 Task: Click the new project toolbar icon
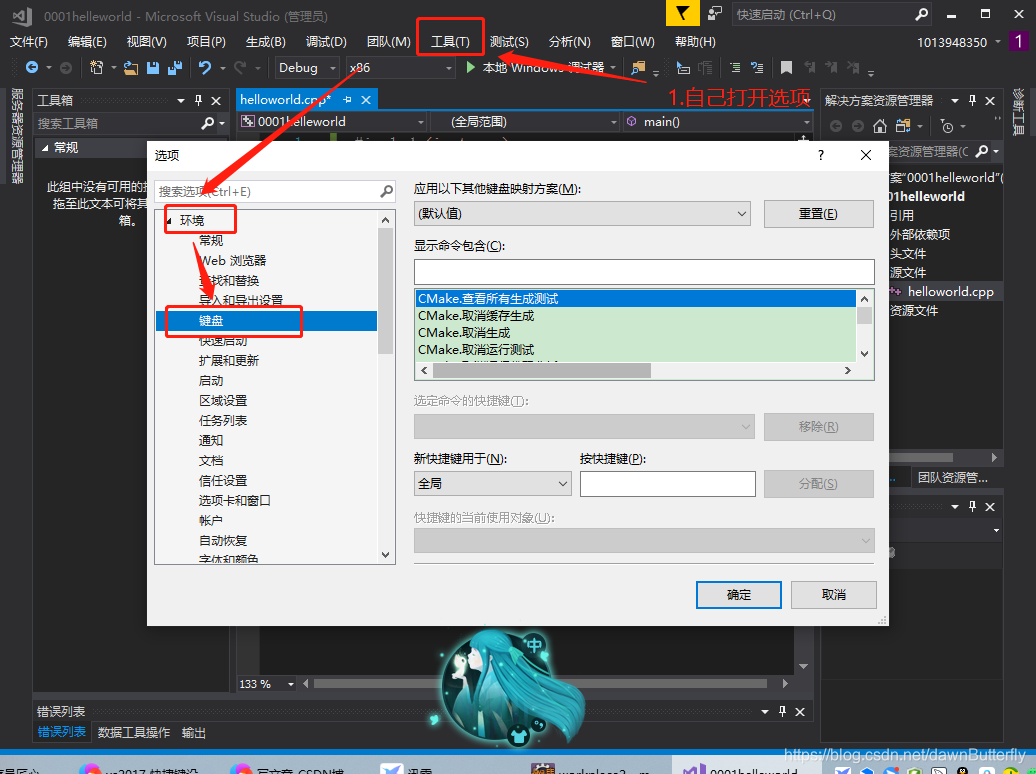[x=96, y=67]
